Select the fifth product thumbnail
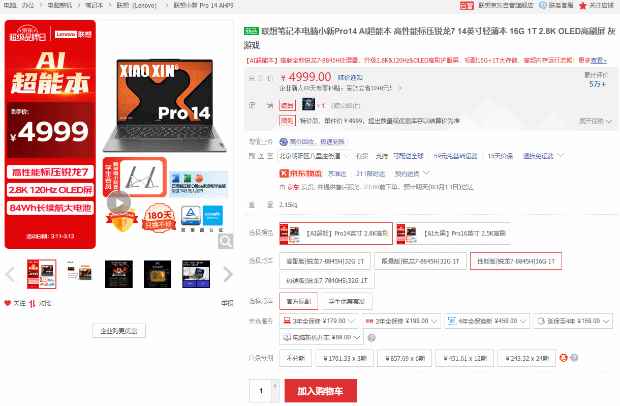The image size is (620, 406). coord(196,274)
